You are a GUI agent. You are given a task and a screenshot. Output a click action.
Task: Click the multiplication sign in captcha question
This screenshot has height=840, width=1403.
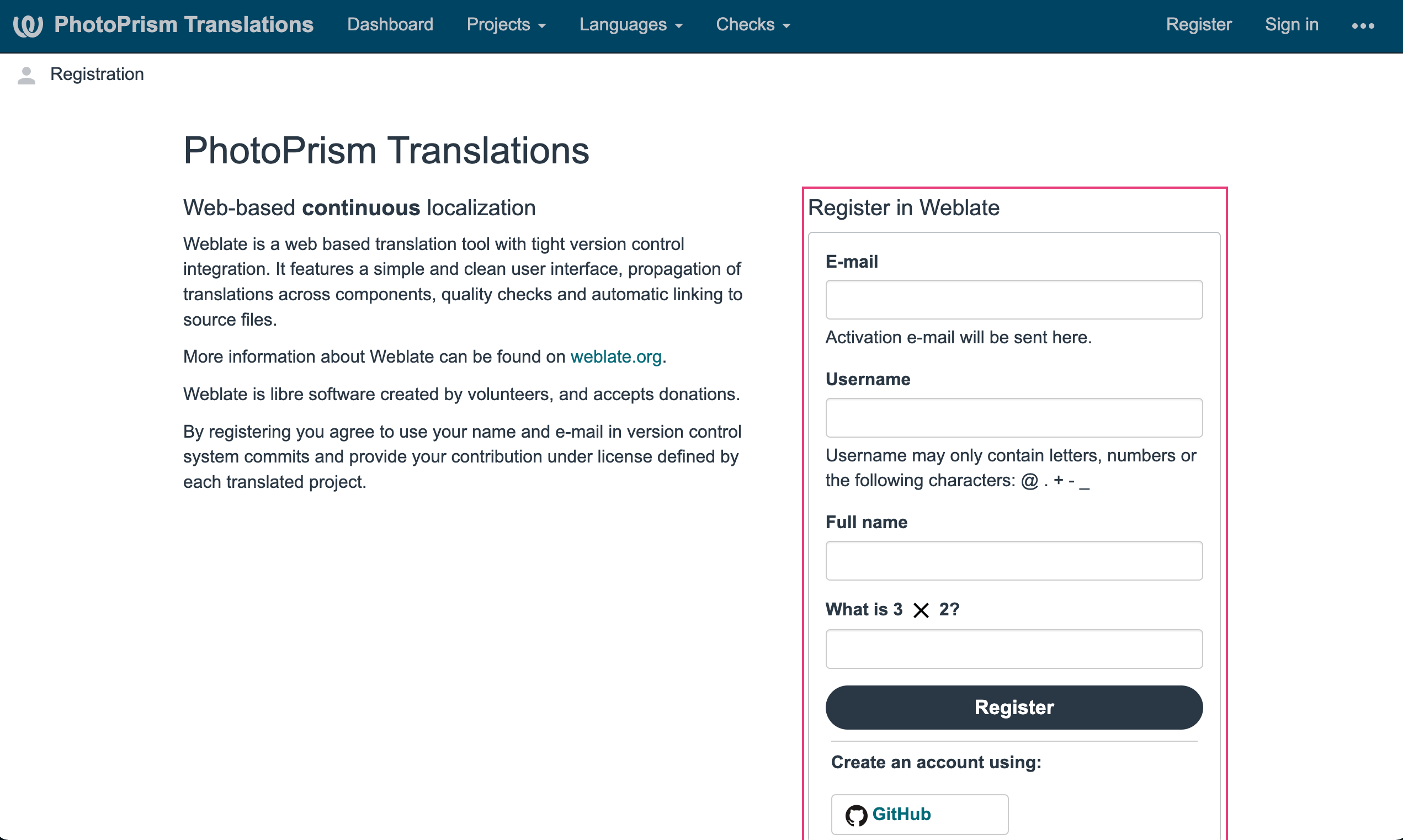pyautogui.click(x=921, y=610)
